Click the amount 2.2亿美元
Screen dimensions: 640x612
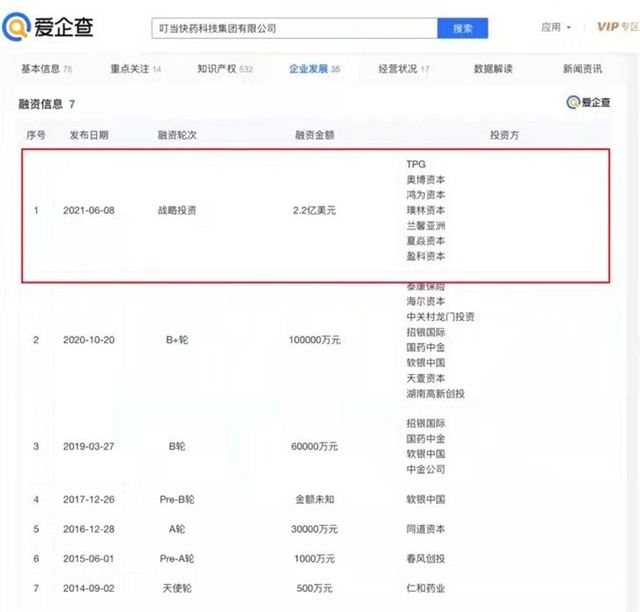(314, 210)
